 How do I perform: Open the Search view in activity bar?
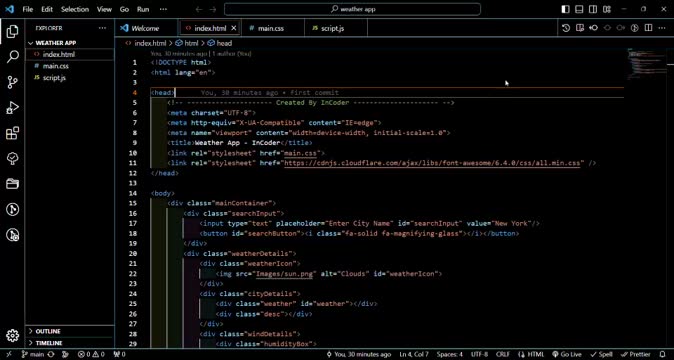point(12,56)
